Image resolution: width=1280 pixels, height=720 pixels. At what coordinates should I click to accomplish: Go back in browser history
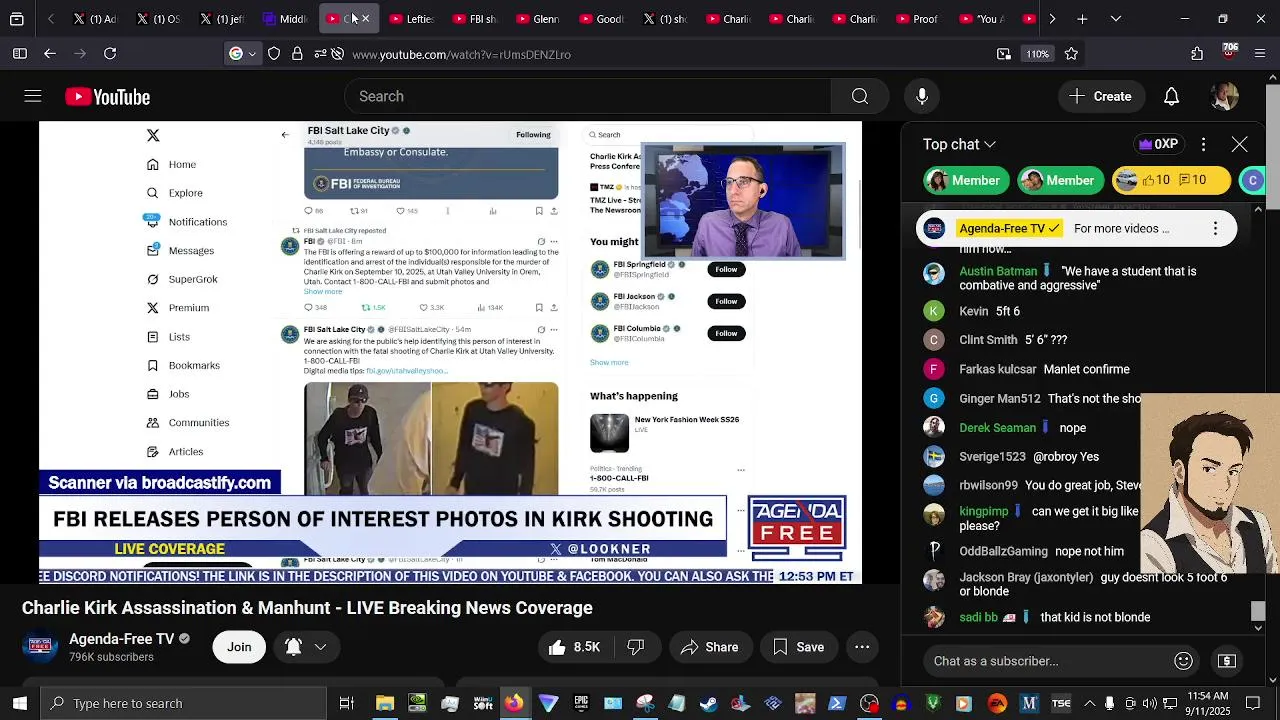click(x=49, y=54)
